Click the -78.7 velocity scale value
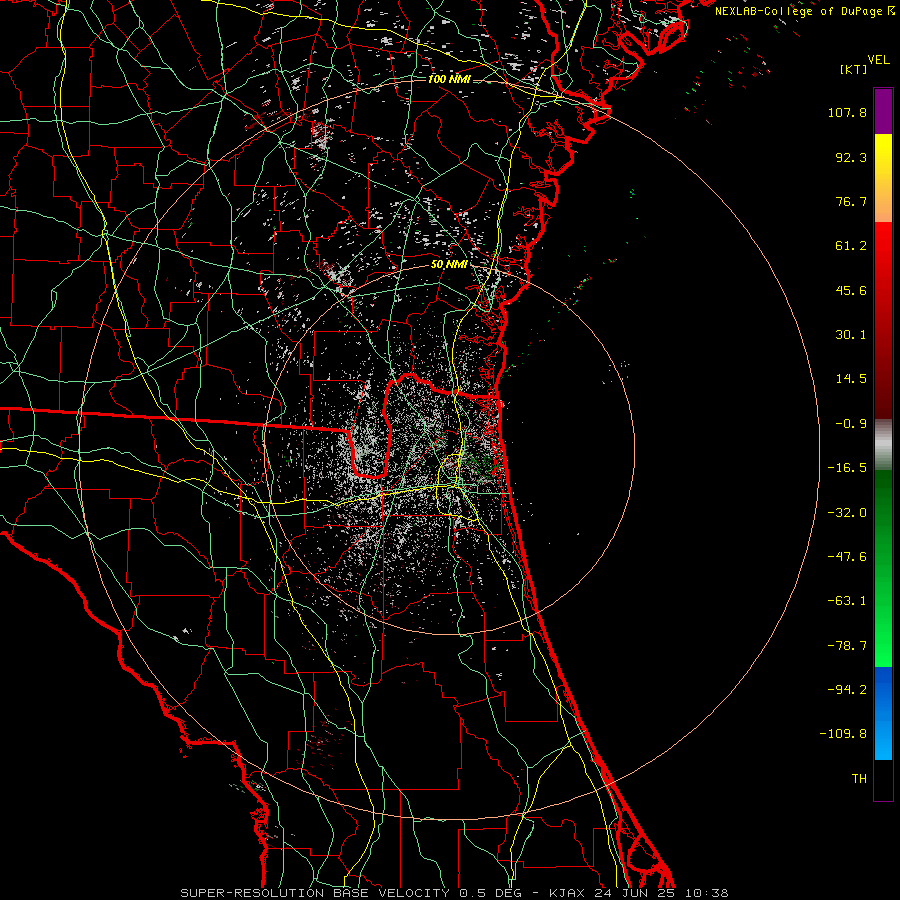 coord(847,646)
